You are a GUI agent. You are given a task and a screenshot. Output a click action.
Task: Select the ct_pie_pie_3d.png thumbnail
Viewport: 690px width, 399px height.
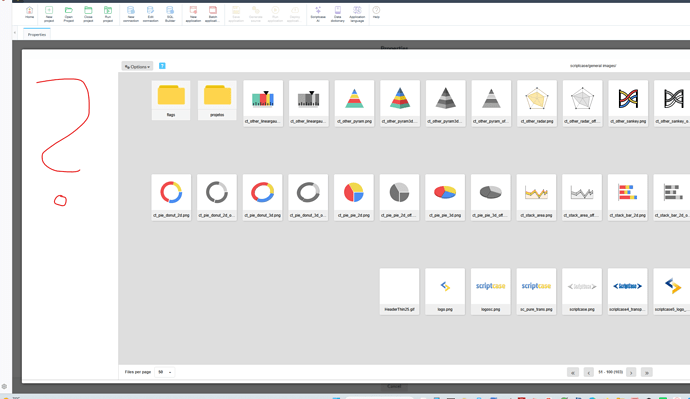pos(445,198)
